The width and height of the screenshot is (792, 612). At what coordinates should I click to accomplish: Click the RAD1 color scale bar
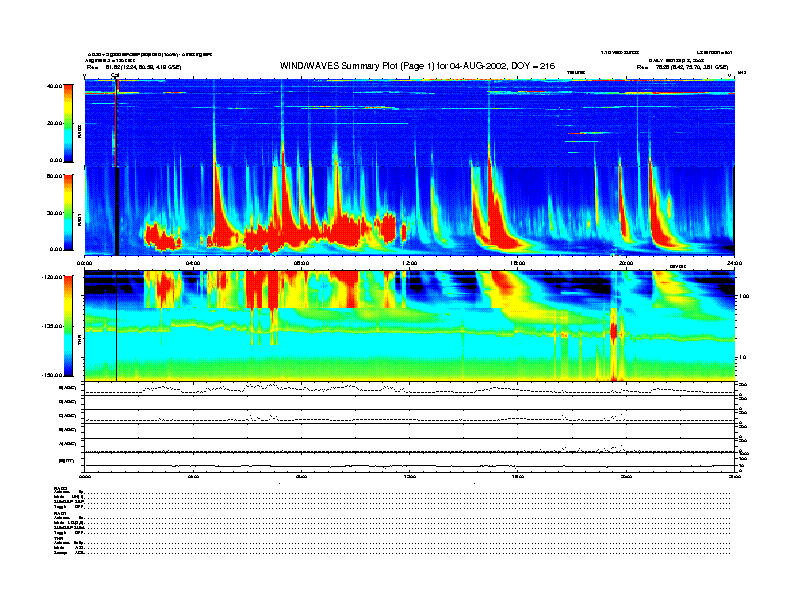68,212
